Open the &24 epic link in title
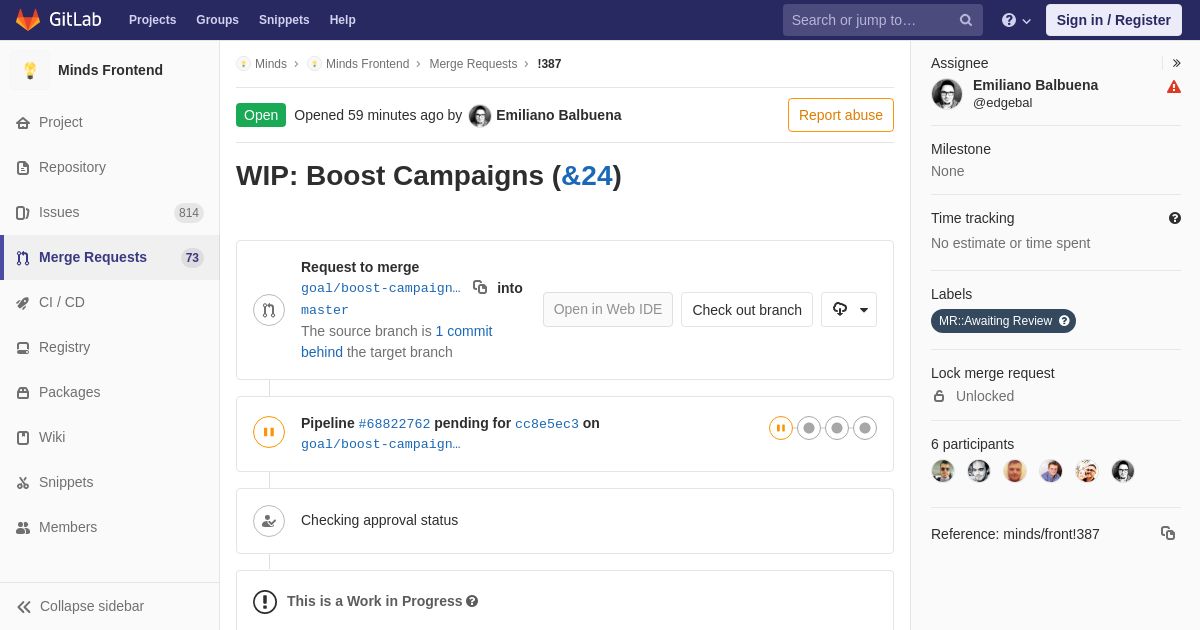1200x630 pixels. 587,176
